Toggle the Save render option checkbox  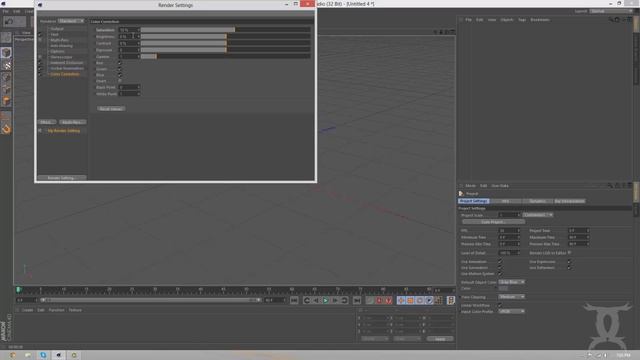pos(40,35)
